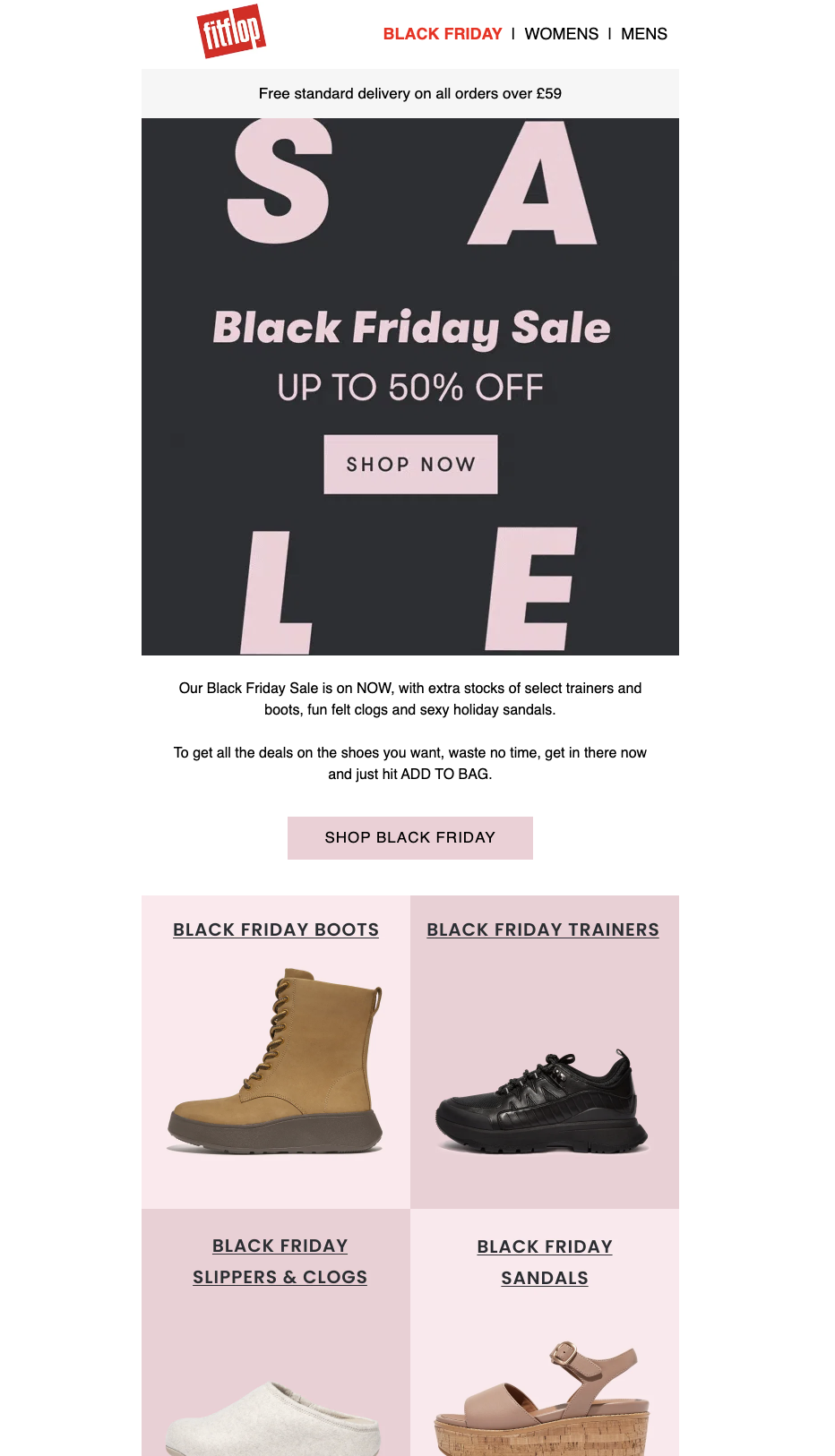Click the pink letter E in the hero
Image resolution: width=835 pixels, height=1456 pixels.
530,589
